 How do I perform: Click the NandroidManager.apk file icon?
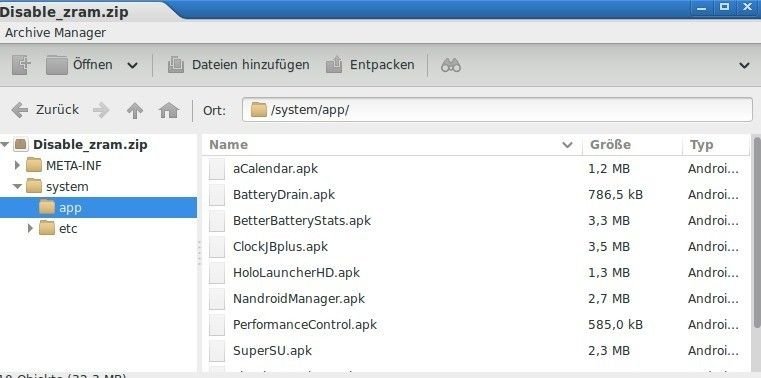pos(217,298)
